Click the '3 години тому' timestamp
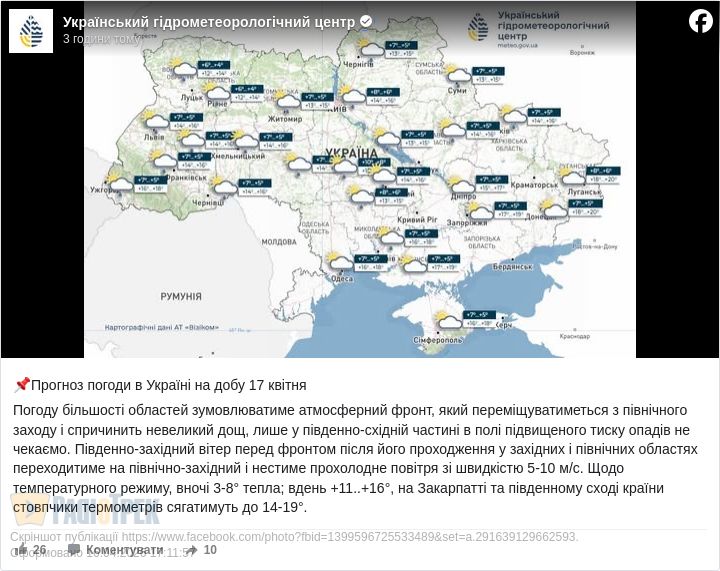The width and height of the screenshot is (720, 571). pos(101,39)
